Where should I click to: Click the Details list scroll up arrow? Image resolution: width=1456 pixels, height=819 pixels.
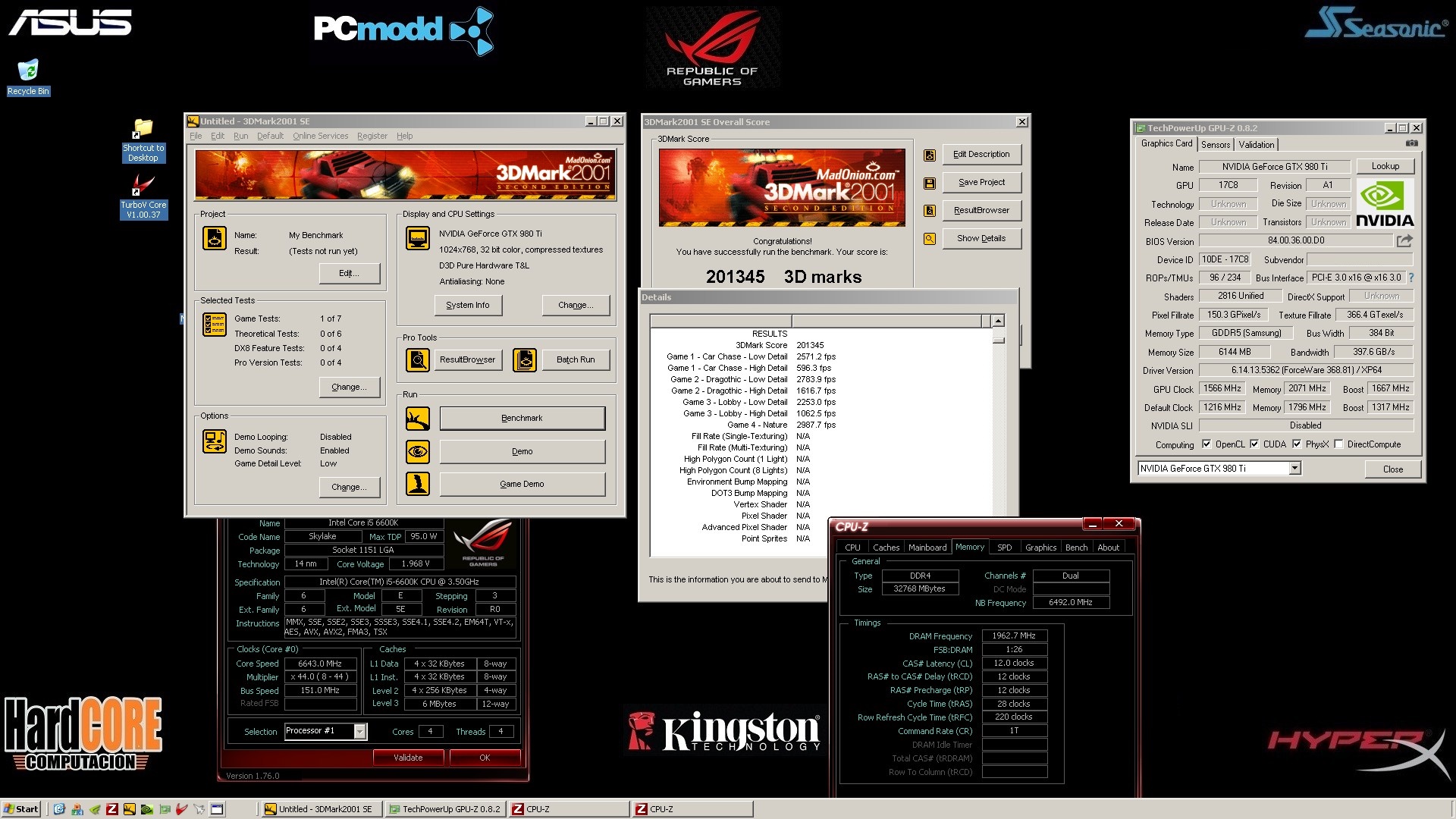[x=998, y=321]
